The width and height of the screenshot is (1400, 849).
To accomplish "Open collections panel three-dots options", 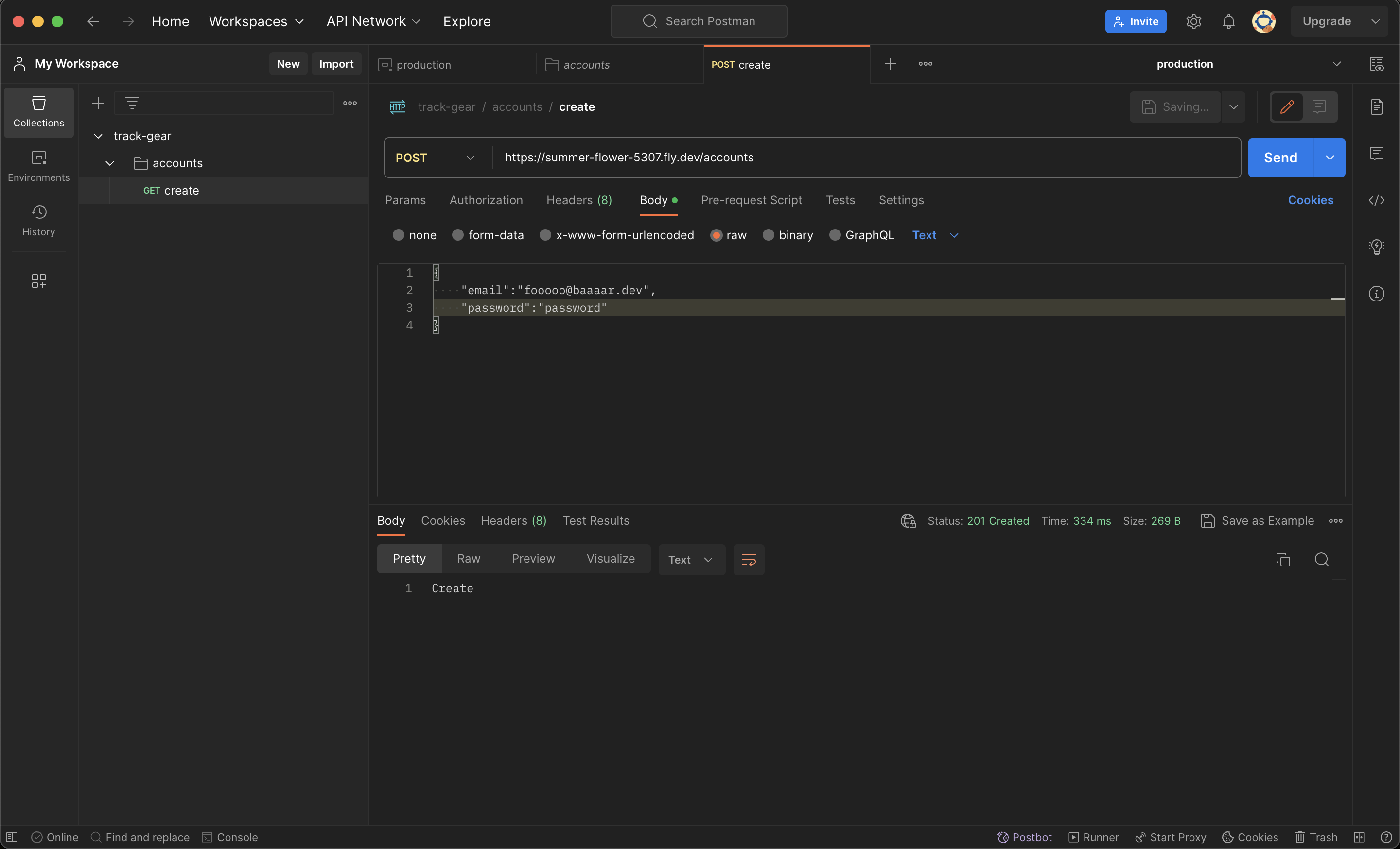I will tap(350, 103).
